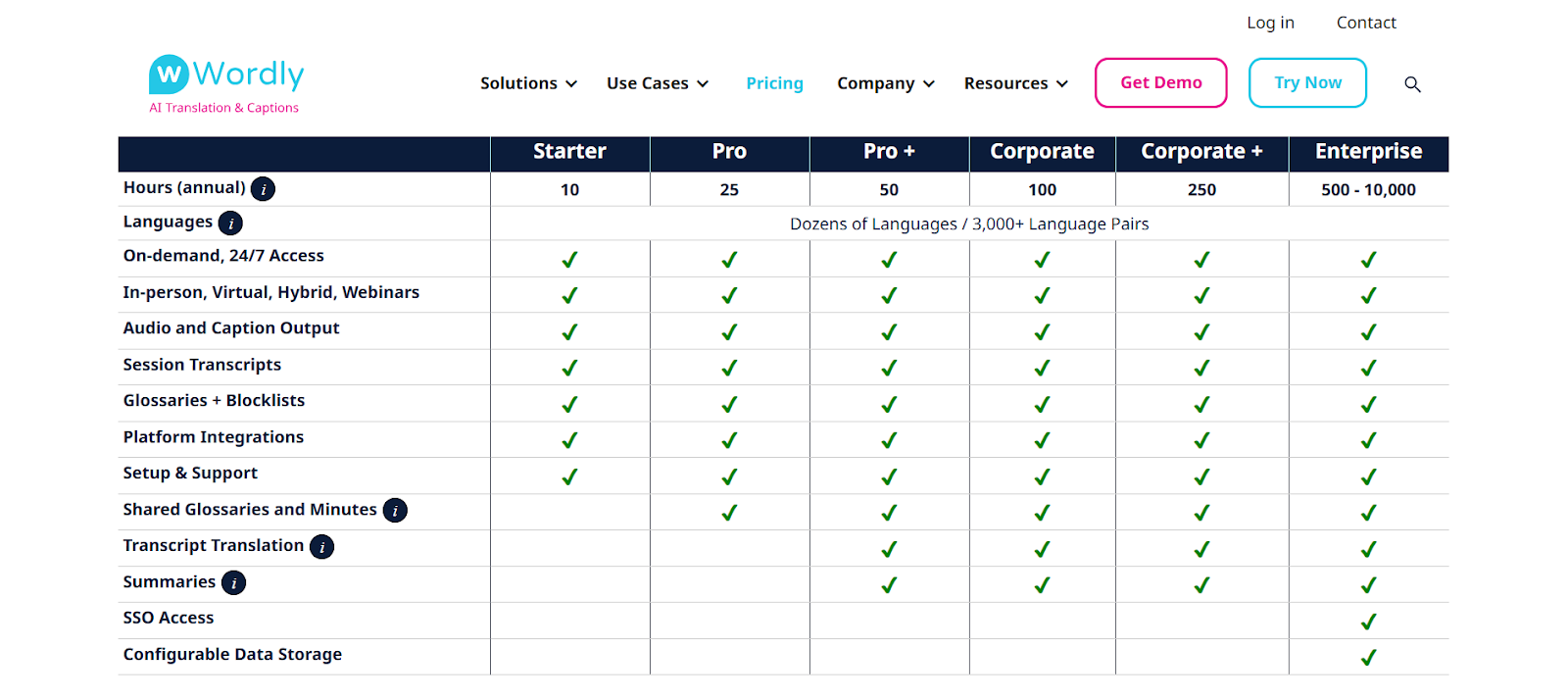The height and width of the screenshot is (700, 1568).
Task: Click Enterprise checkmark for Configurable Data Storage
Action: tap(1369, 658)
